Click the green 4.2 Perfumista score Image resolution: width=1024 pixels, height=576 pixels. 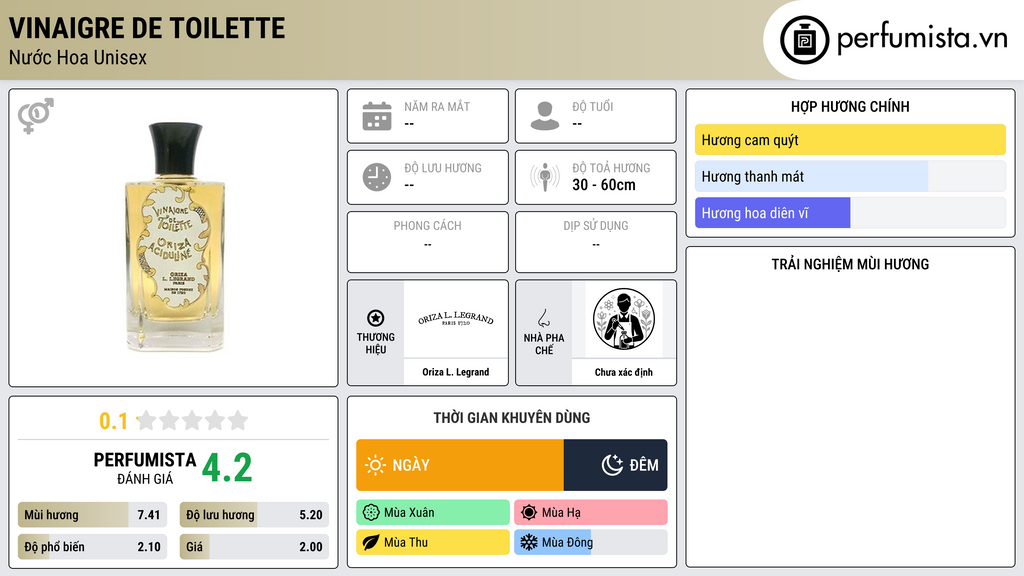pyautogui.click(x=227, y=468)
